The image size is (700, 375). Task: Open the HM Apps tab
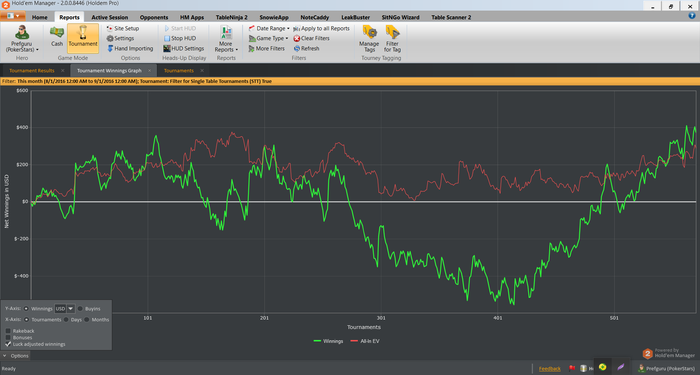tap(192, 17)
